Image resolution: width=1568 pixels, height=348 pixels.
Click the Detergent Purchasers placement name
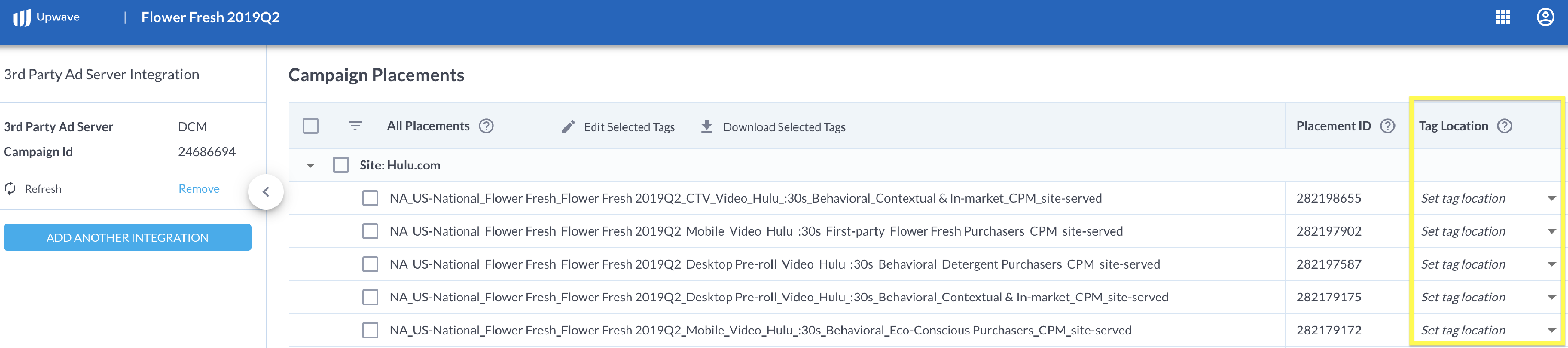point(775,264)
